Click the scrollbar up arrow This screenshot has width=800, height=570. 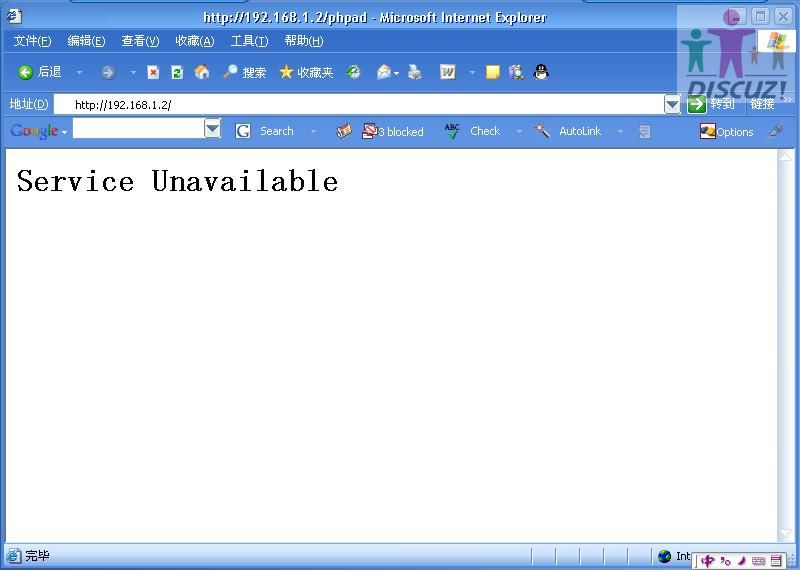click(785, 156)
